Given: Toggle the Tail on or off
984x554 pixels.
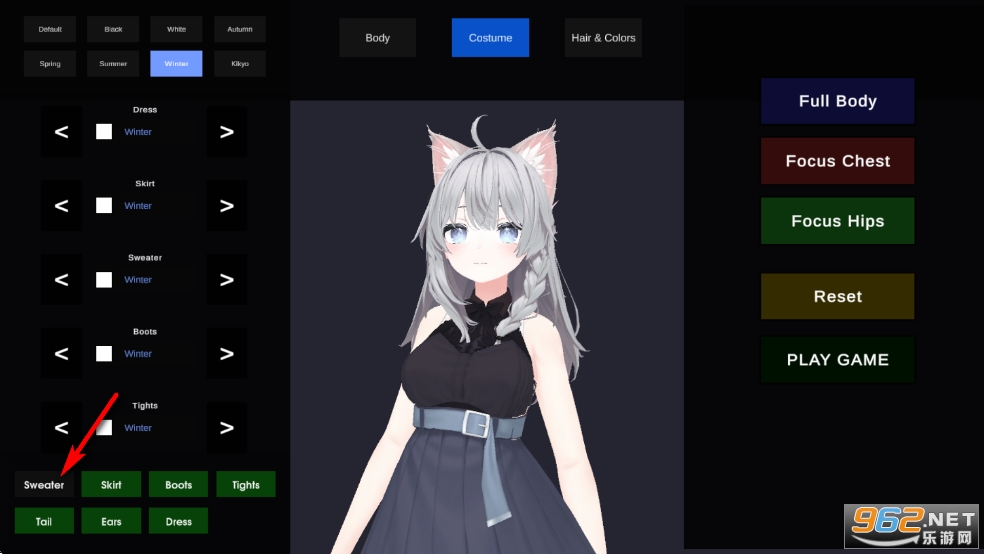Looking at the screenshot, I should 44,521.
